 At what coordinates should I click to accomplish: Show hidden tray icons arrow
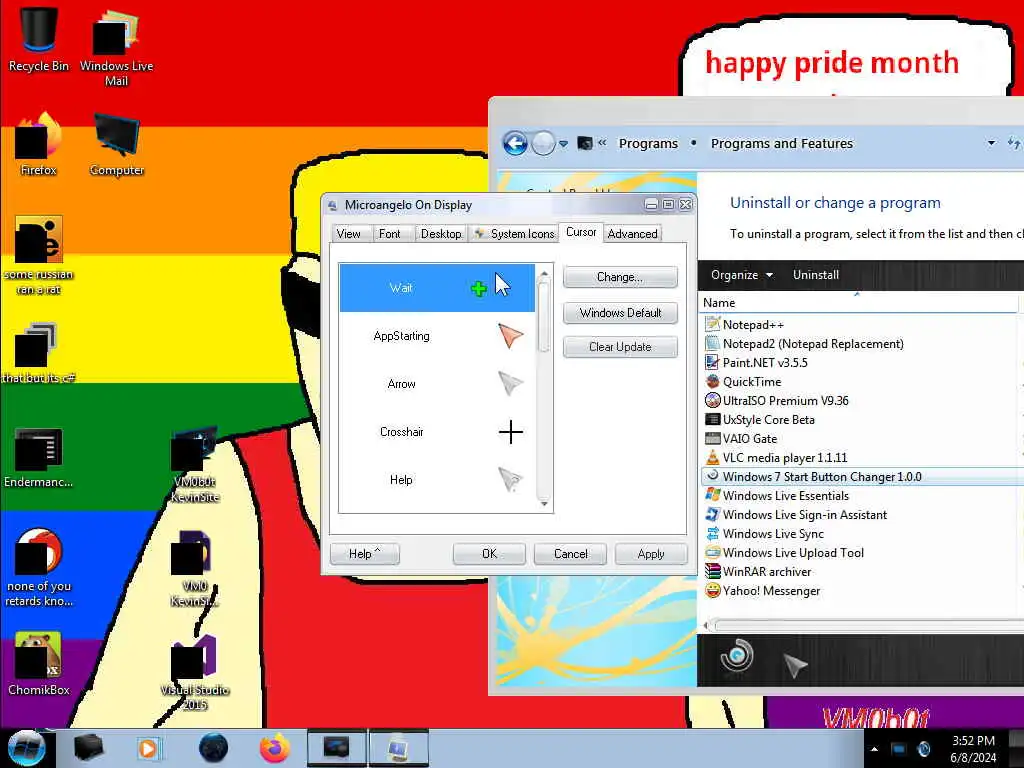[x=874, y=749]
